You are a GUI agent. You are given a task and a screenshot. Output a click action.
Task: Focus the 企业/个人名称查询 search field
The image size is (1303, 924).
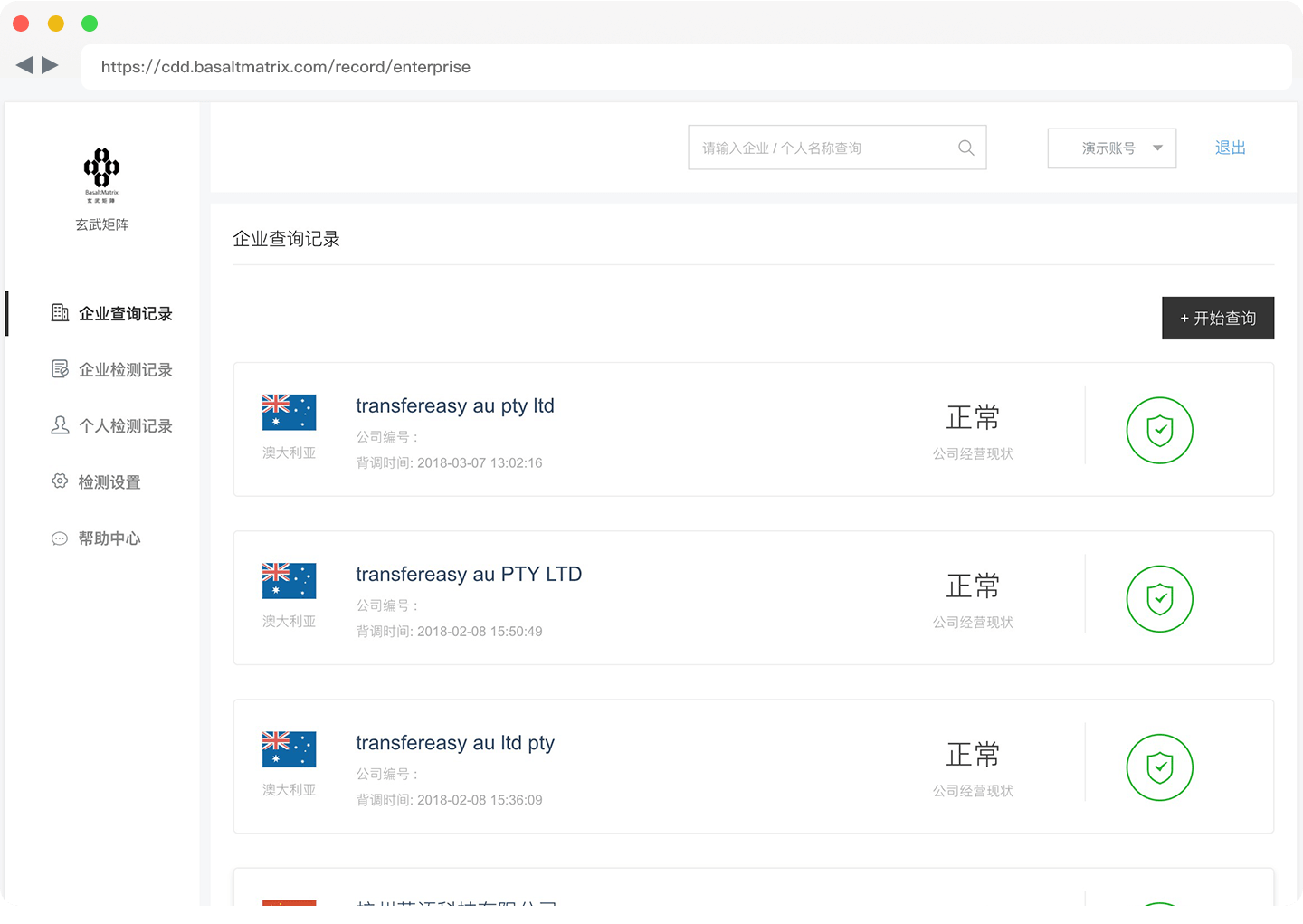837,148
